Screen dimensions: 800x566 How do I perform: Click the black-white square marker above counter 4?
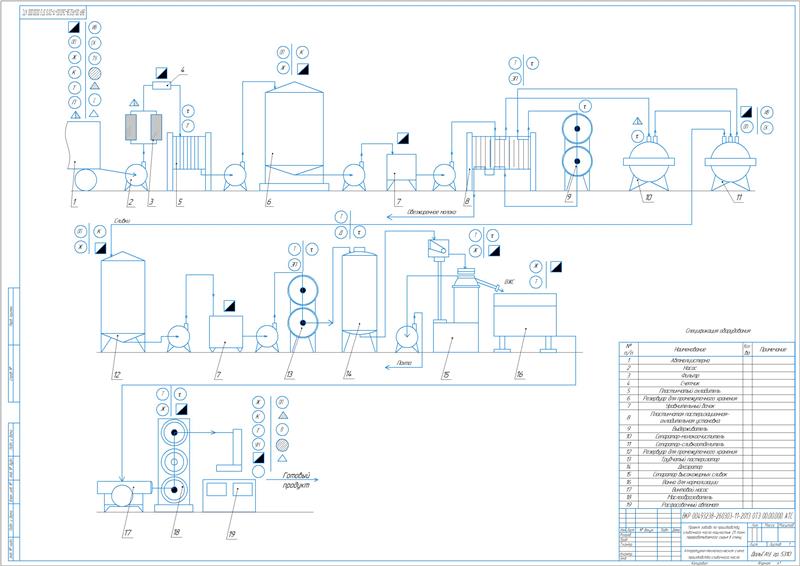coord(162,72)
